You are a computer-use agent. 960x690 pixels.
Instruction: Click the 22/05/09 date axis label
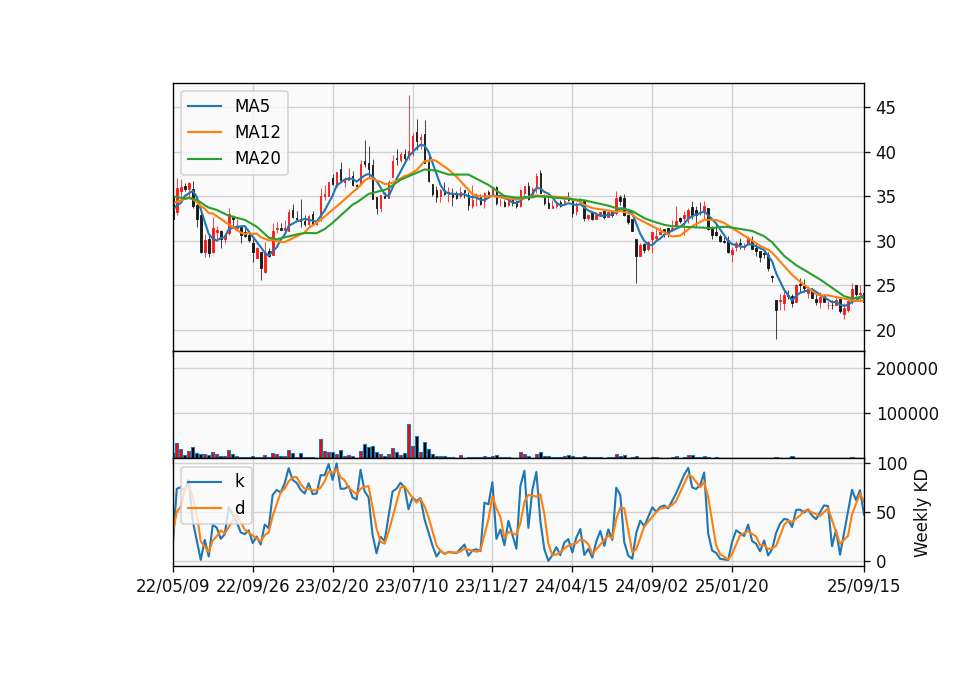tap(173, 586)
